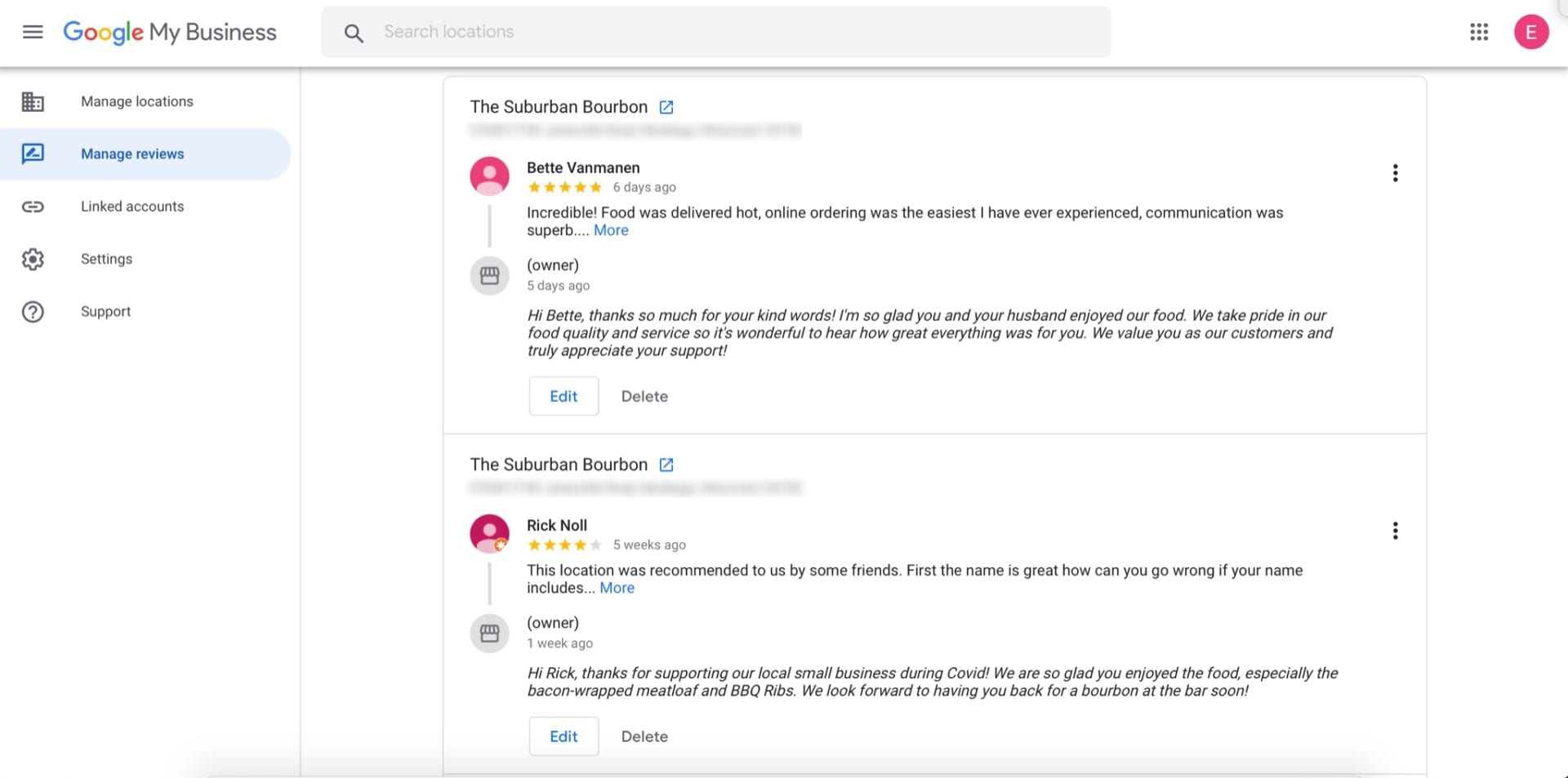This screenshot has width=1568, height=778.
Task: Click Rick Noll's profile picture
Action: 489,533
